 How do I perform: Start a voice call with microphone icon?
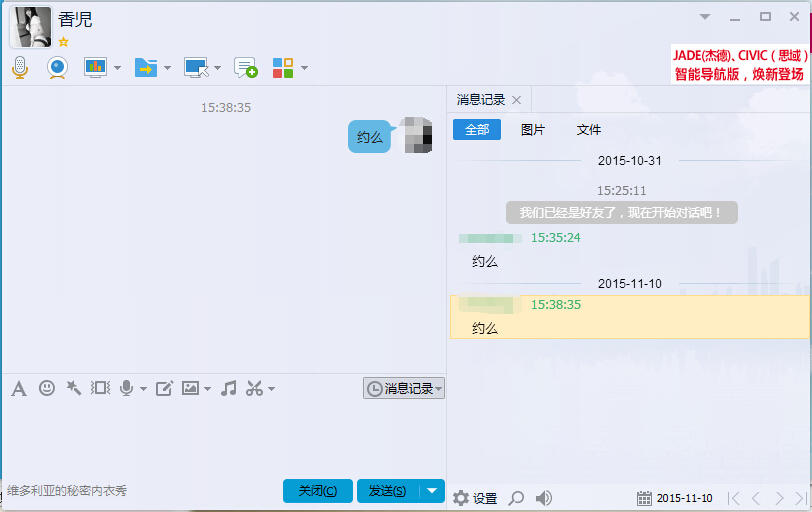[20, 67]
